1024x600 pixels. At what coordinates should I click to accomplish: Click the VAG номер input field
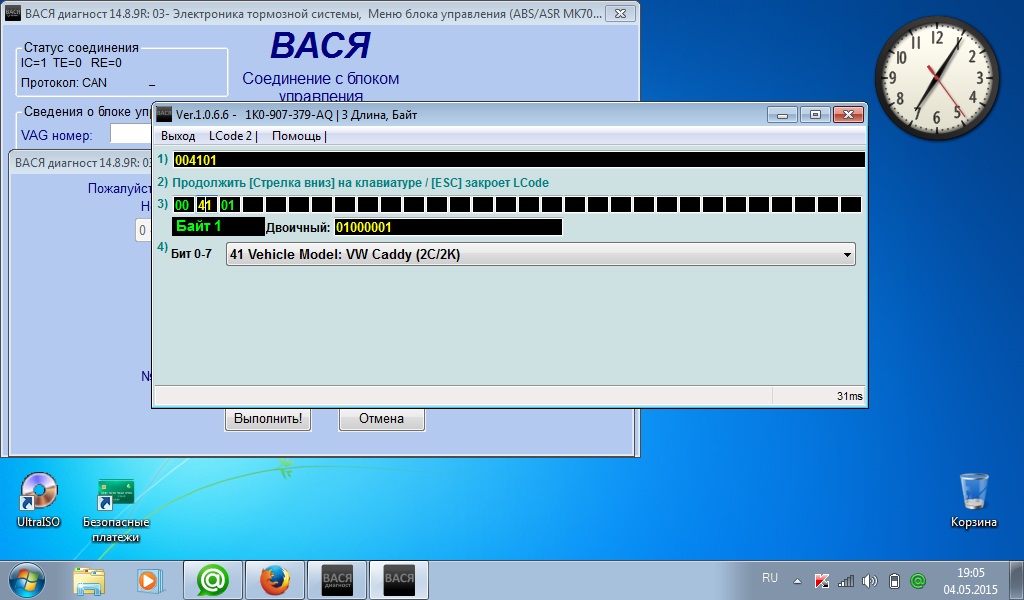(131, 134)
